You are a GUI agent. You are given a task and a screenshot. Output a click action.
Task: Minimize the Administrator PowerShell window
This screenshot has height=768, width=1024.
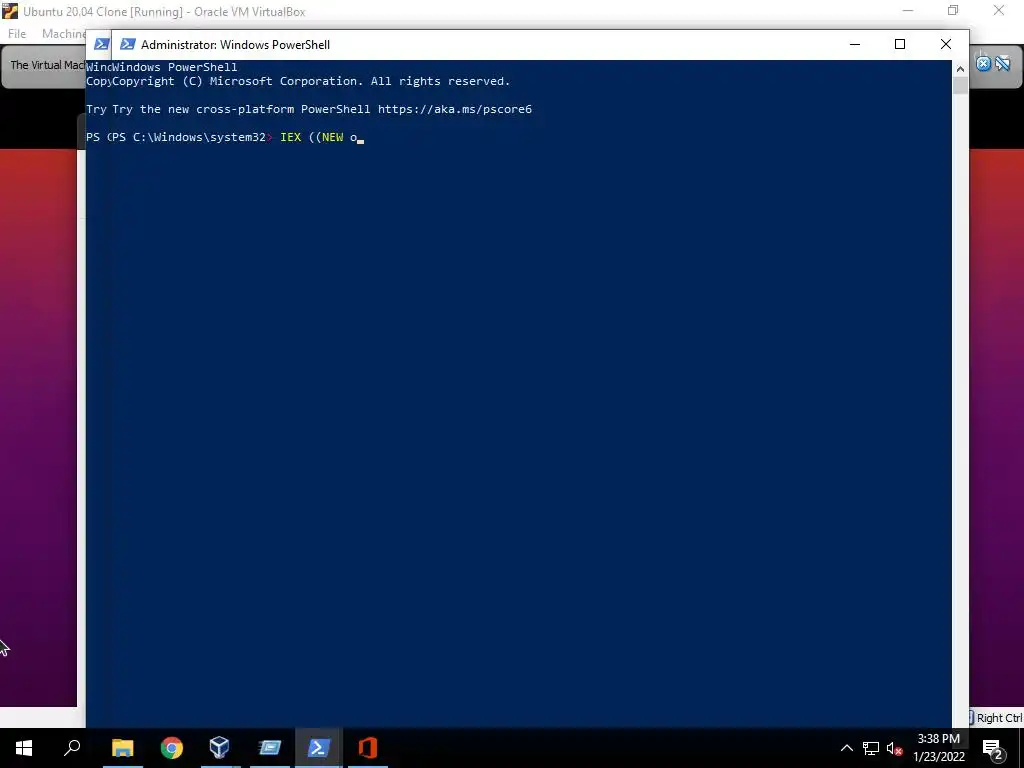(855, 44)
